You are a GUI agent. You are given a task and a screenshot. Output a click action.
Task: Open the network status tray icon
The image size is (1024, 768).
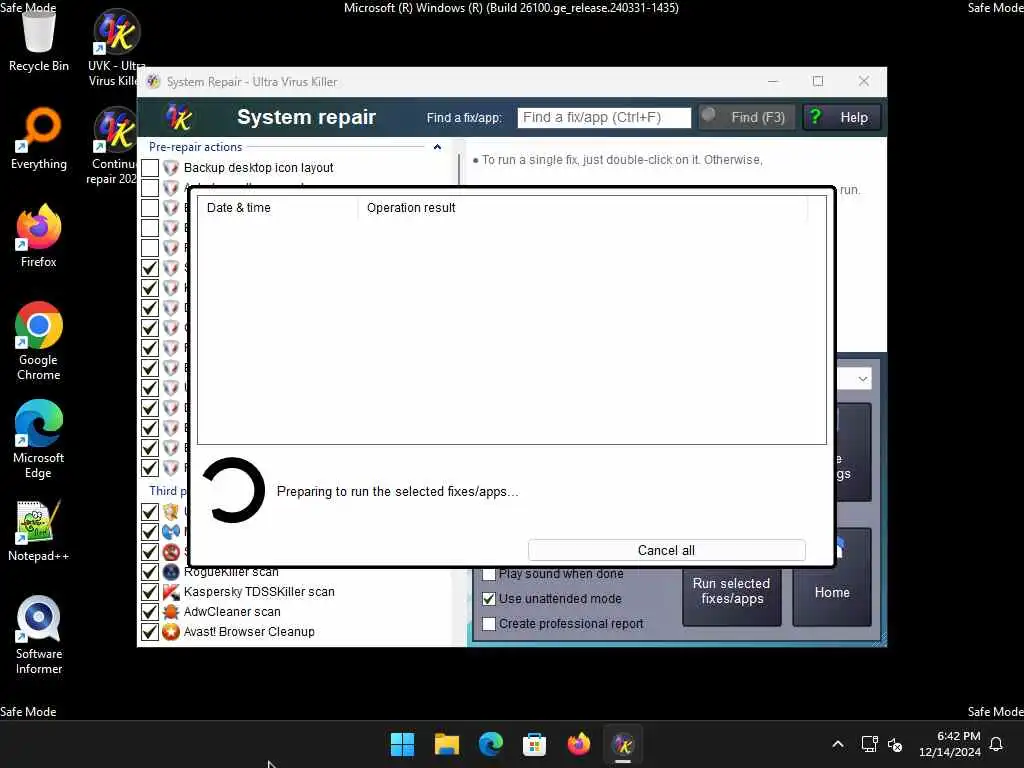(869, 744)
